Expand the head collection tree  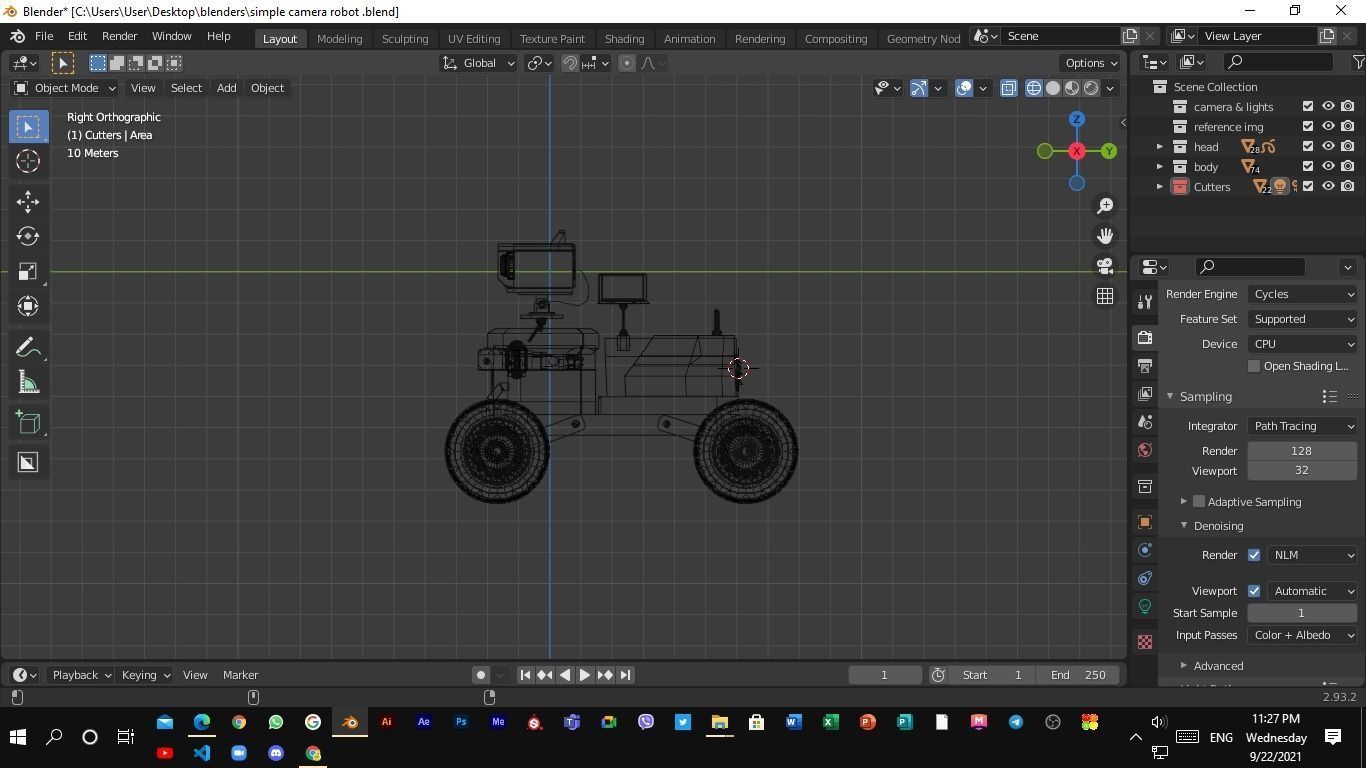click(x=1160, y=147)
